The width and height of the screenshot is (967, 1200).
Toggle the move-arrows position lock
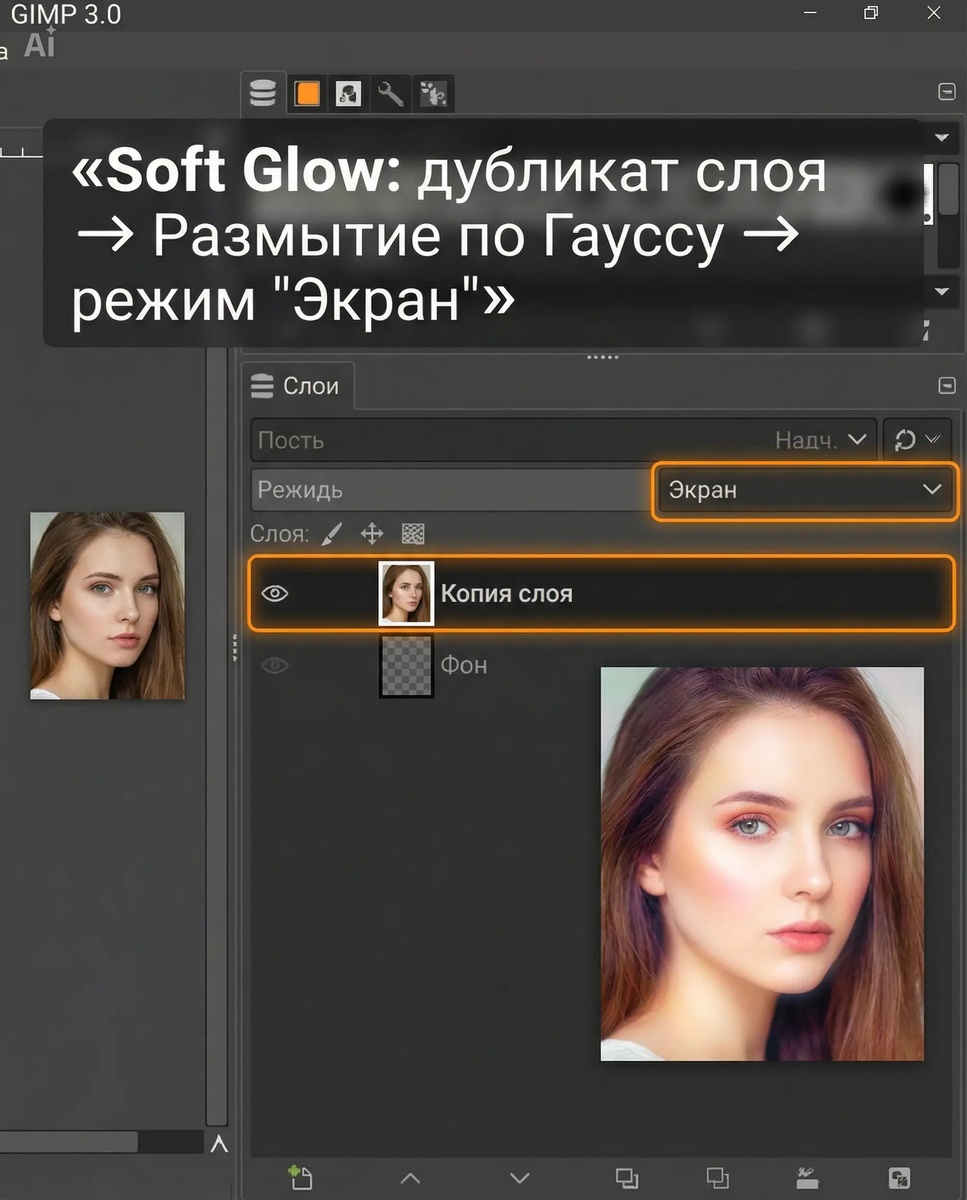pyautogui.click(x=372, y=534)
